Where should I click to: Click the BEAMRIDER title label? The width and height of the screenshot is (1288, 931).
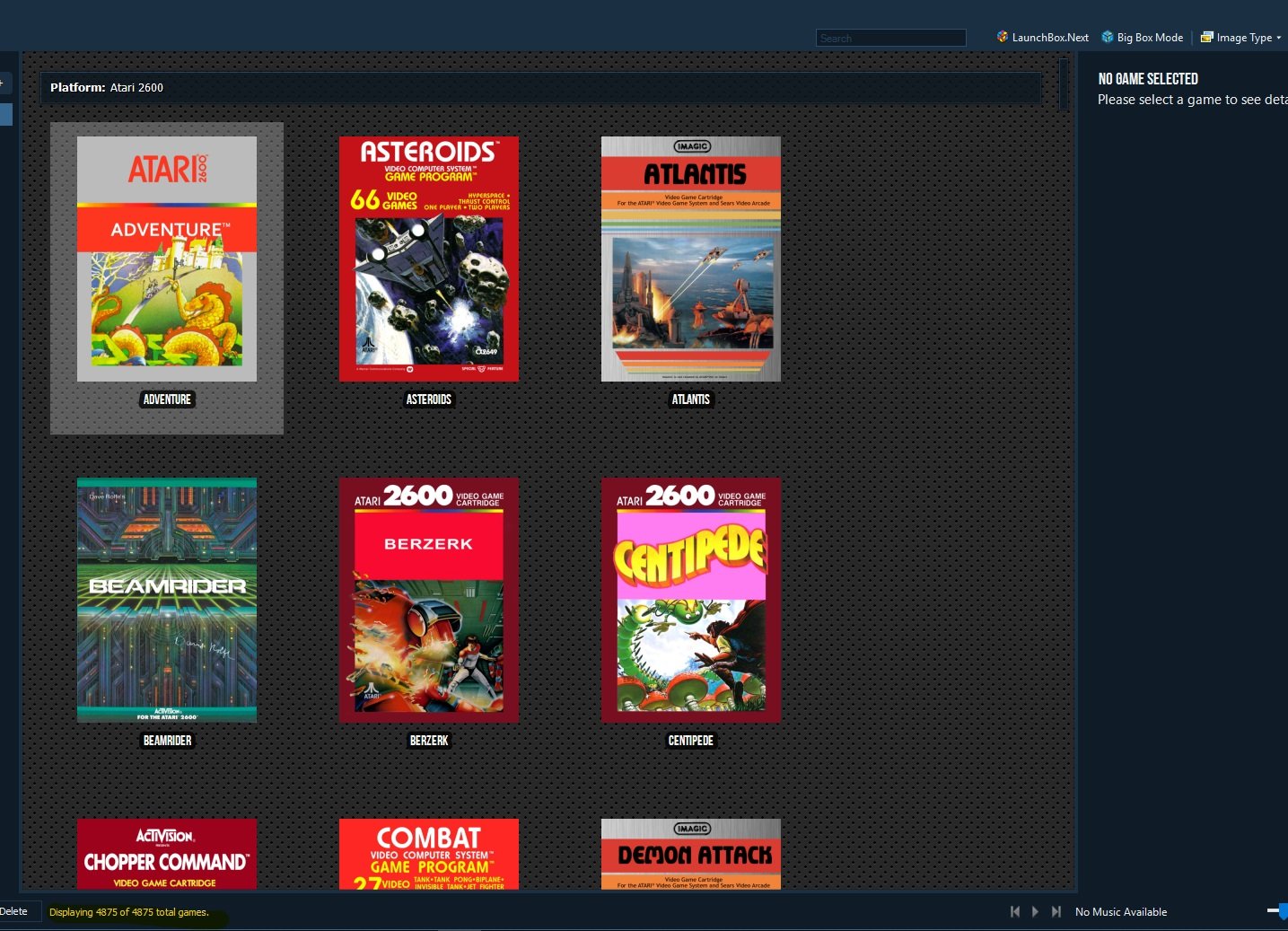pyautogui.click(x=167, y=741)
